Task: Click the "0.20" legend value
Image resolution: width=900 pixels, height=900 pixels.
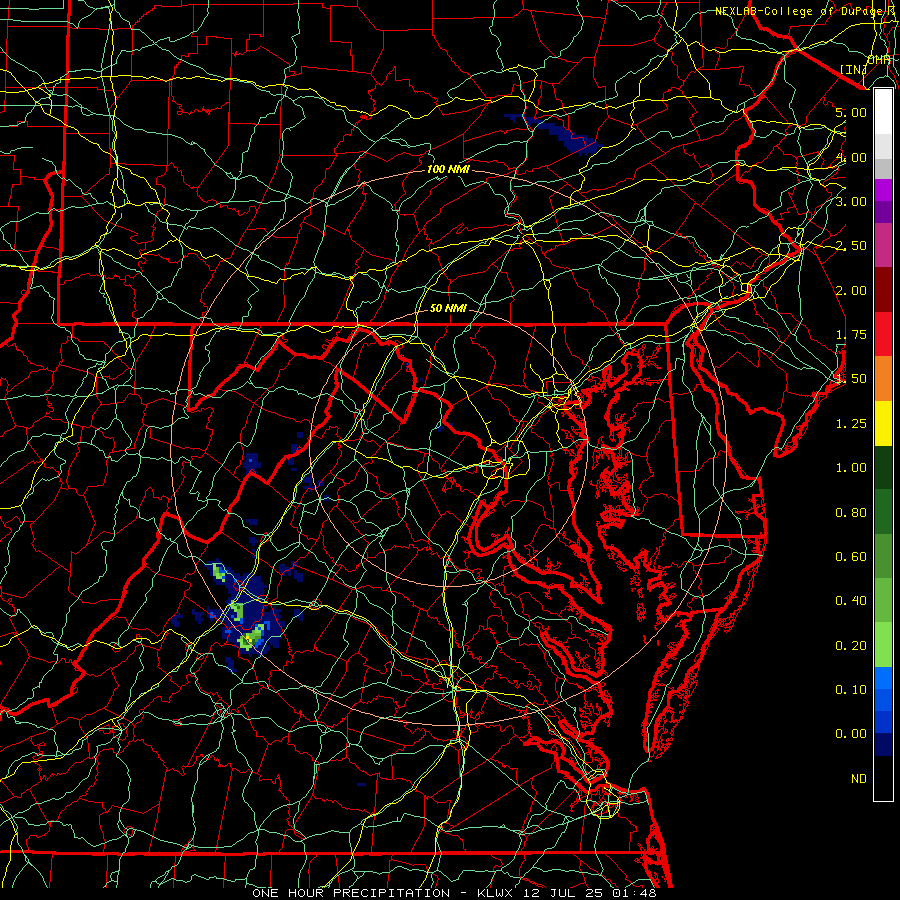Action: [x=851, y=646]
